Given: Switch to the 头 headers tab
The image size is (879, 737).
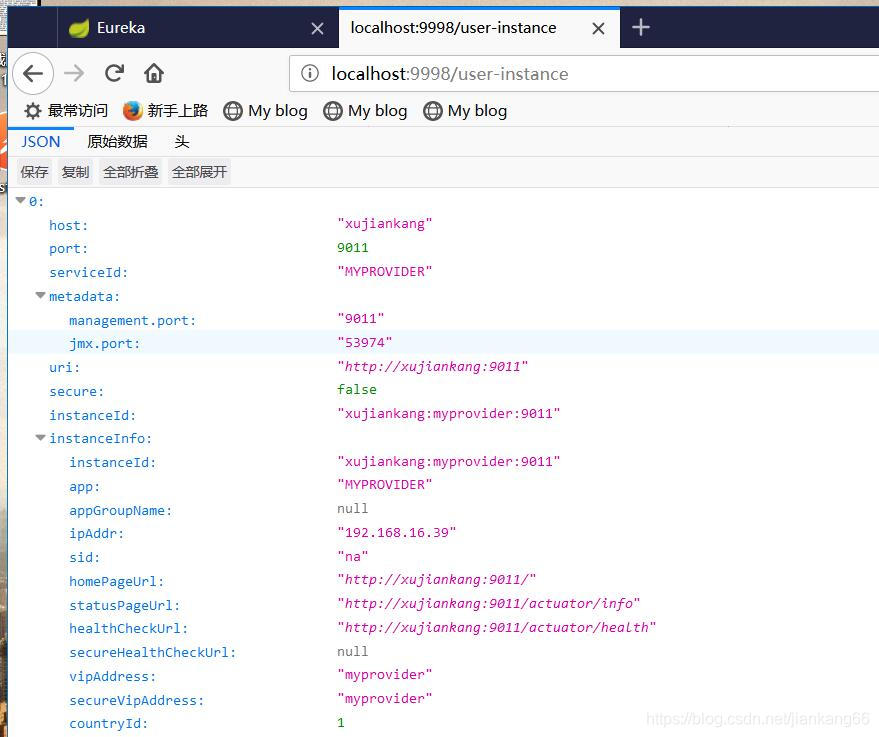Looking at the screenshot, I should coord(182,142).
